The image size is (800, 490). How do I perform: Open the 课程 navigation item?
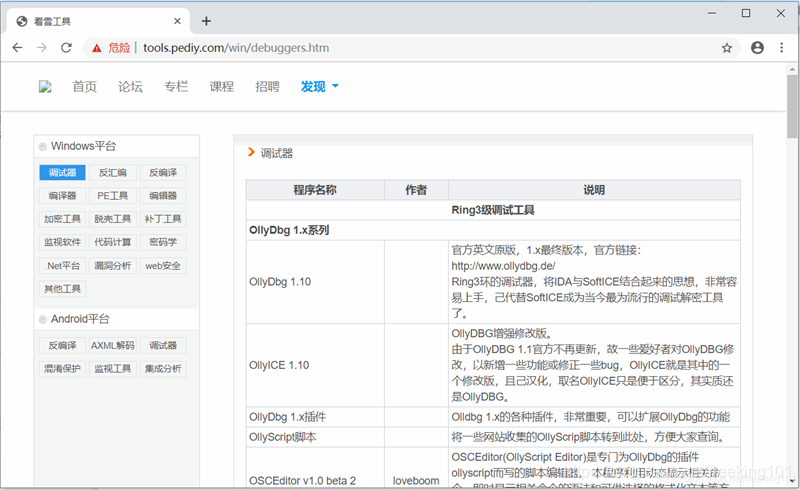[222, 86]
